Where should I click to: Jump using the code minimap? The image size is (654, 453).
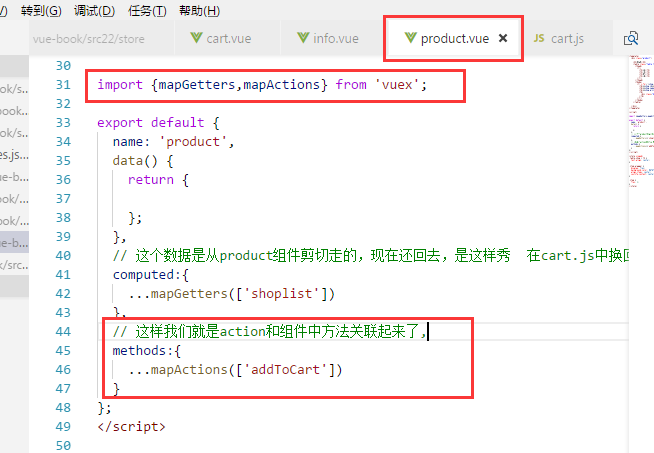(640, 120)
